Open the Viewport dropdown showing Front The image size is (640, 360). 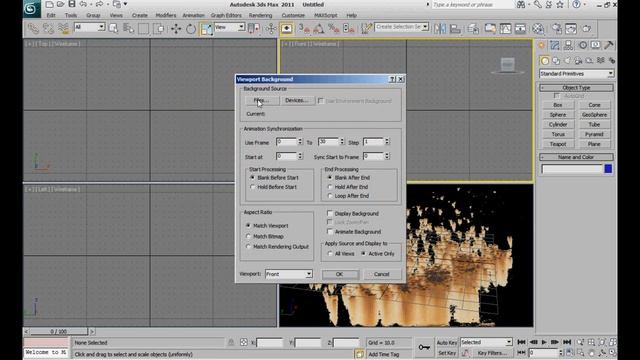coord(289,274)
